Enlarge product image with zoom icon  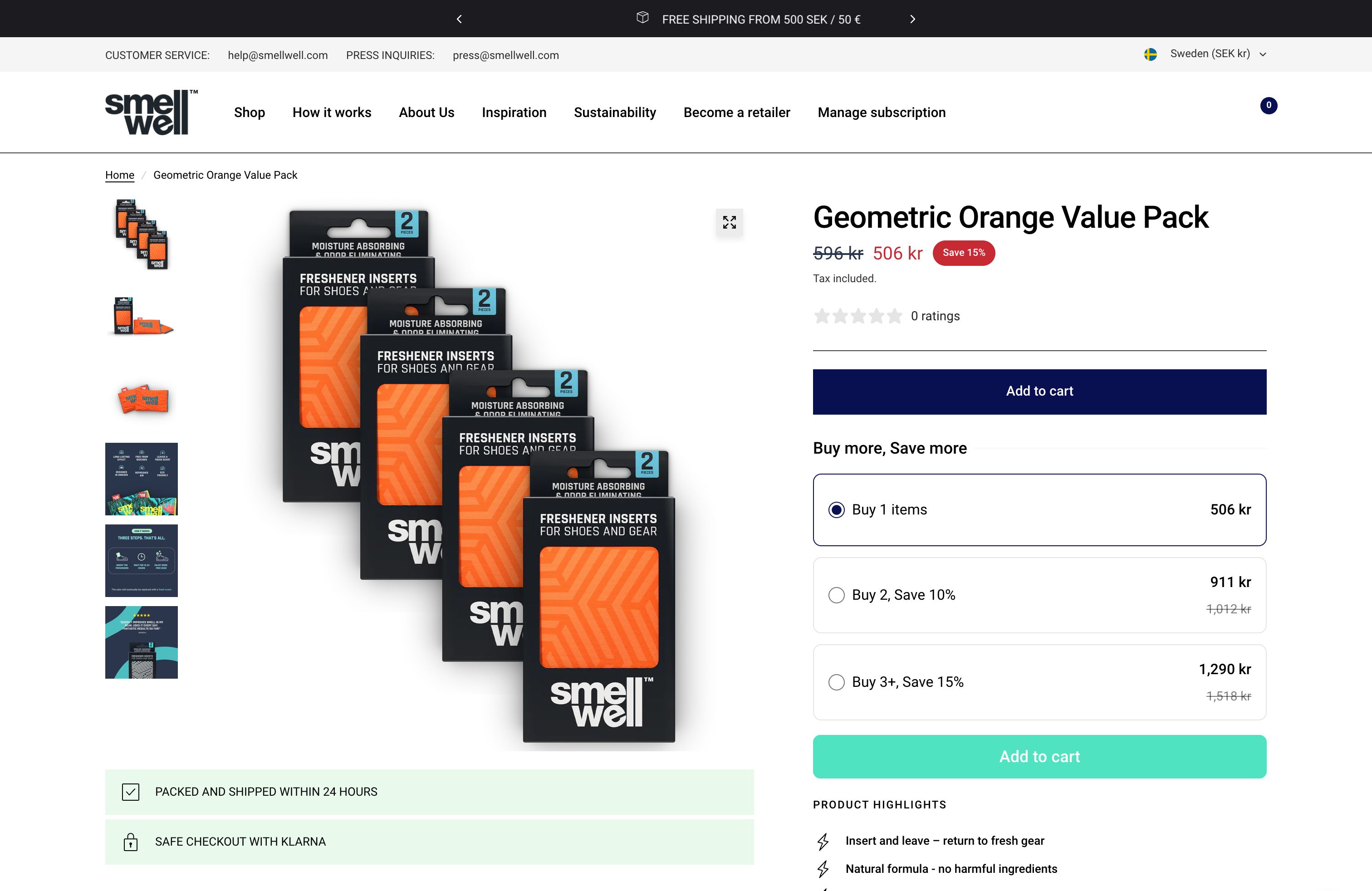729,222
